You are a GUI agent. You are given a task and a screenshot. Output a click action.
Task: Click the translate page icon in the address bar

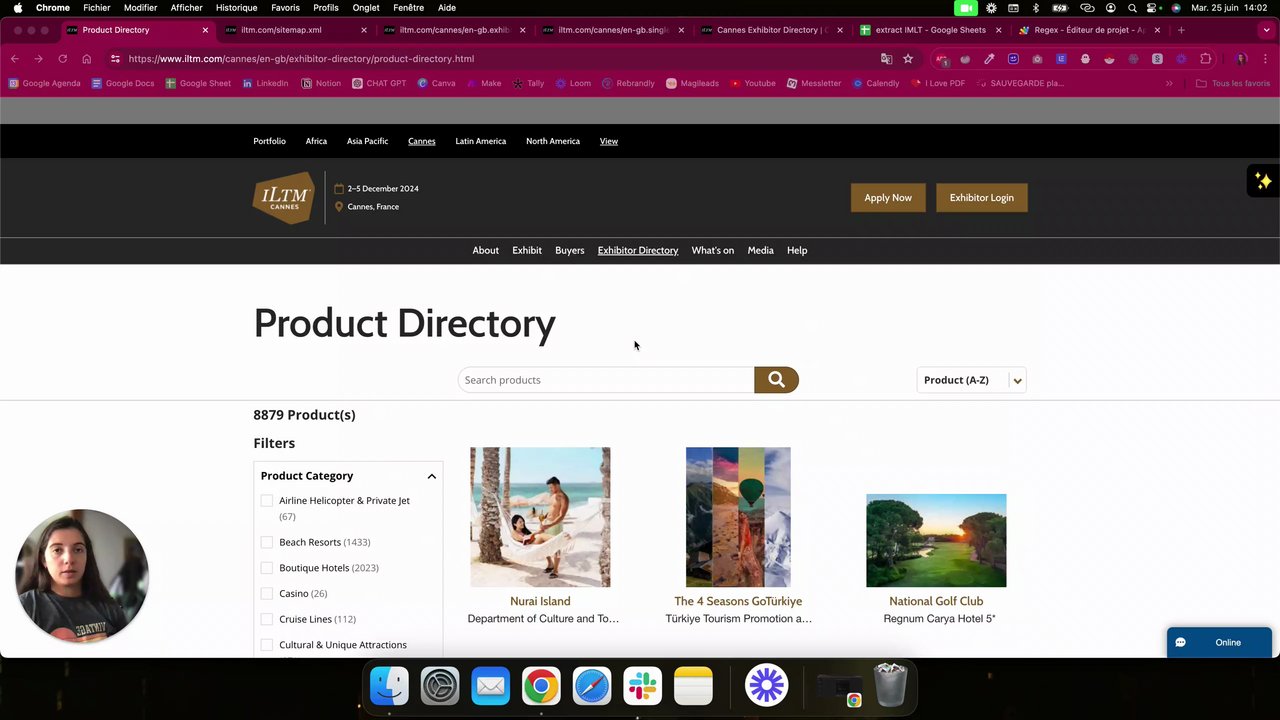886,59
